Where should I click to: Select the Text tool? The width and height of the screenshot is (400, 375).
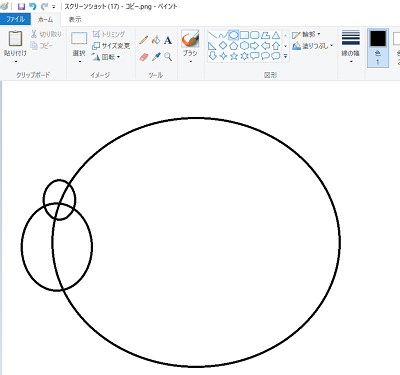pos(168,40)
